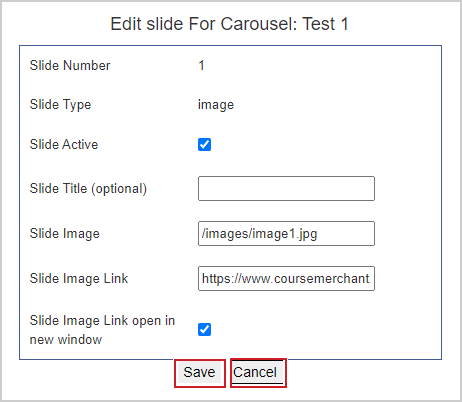Click the Slide Type label

[60, 105]
